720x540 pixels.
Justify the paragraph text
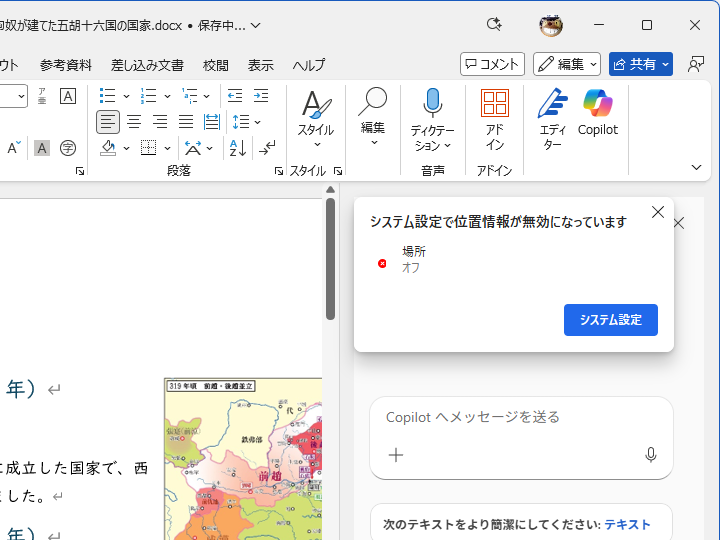(186, 122)
